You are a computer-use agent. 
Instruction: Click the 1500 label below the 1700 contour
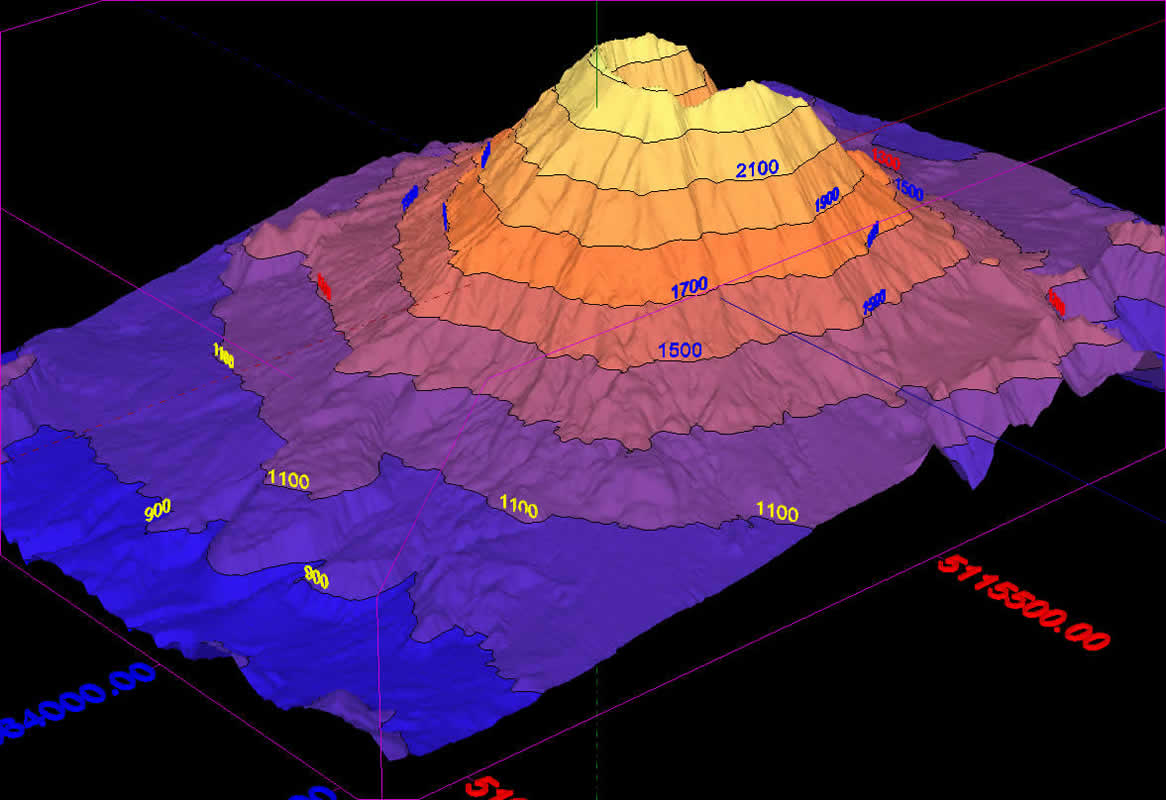coord(680,350)
